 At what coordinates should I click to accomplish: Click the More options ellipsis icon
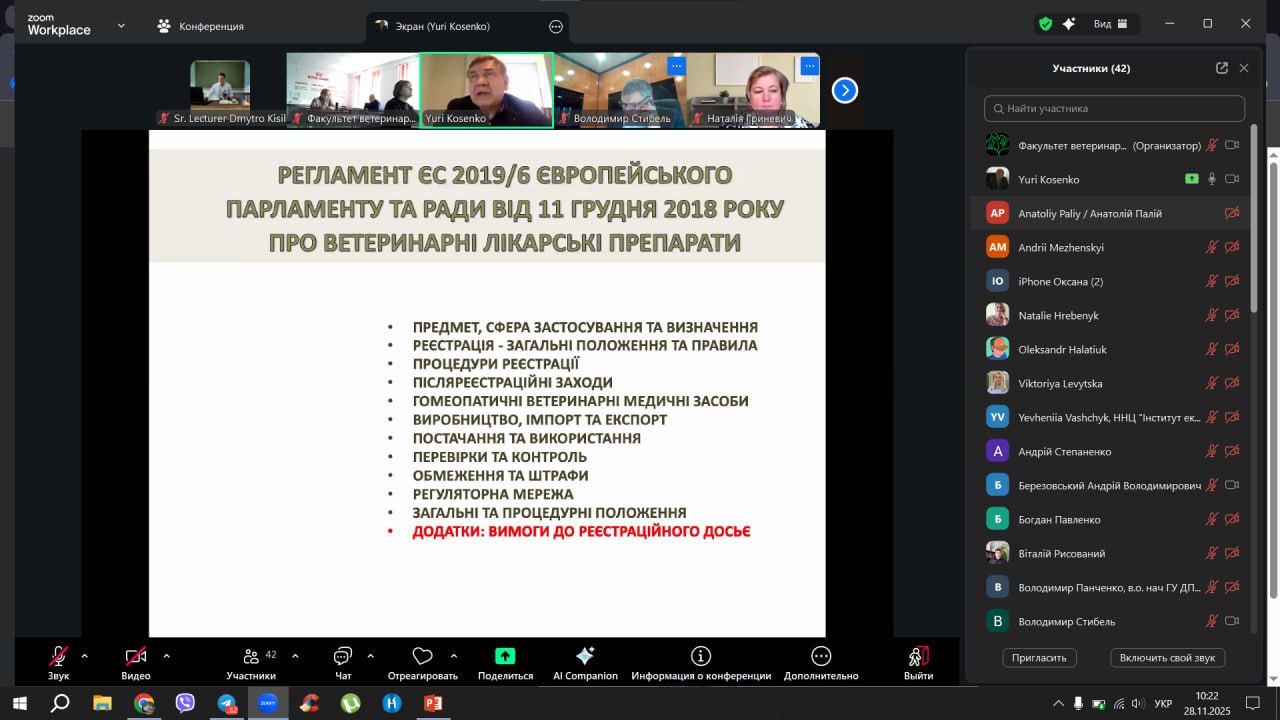click(x=821, y=656)
